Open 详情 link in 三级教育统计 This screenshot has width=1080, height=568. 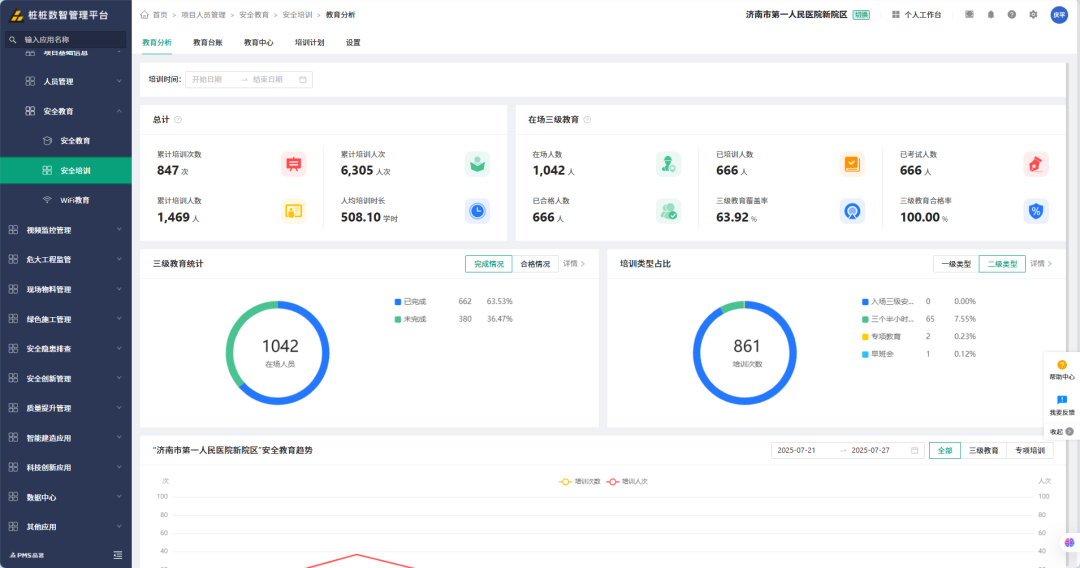pos(574,264)
